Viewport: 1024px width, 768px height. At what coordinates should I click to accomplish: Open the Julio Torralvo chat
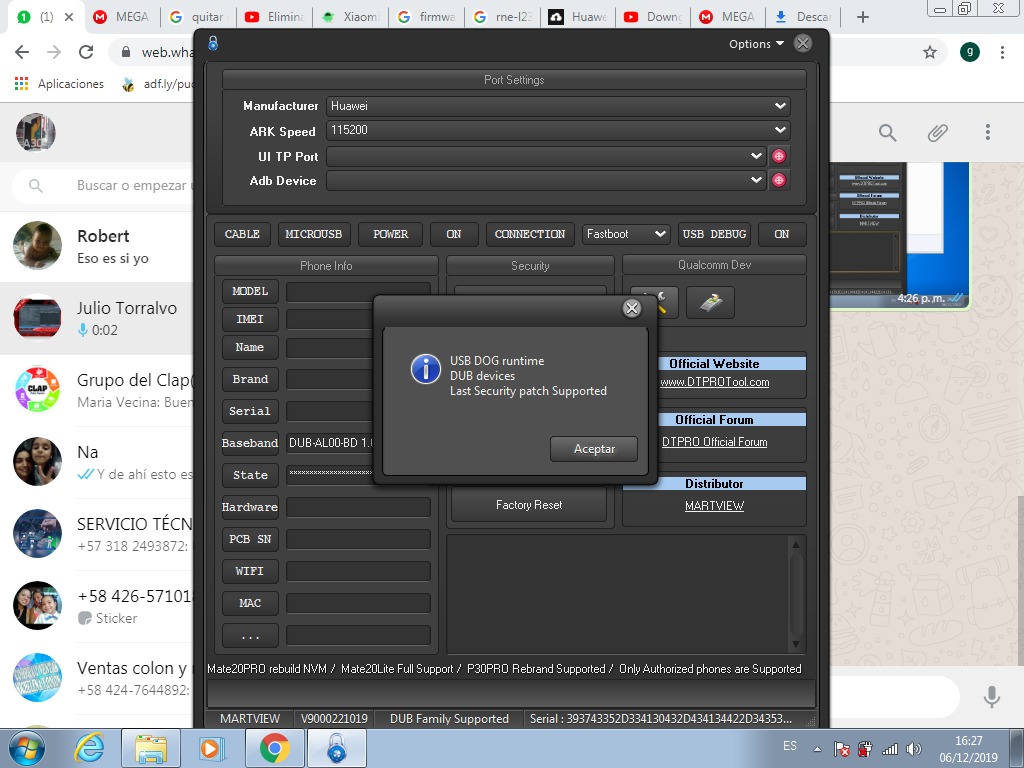coord(97,319)
